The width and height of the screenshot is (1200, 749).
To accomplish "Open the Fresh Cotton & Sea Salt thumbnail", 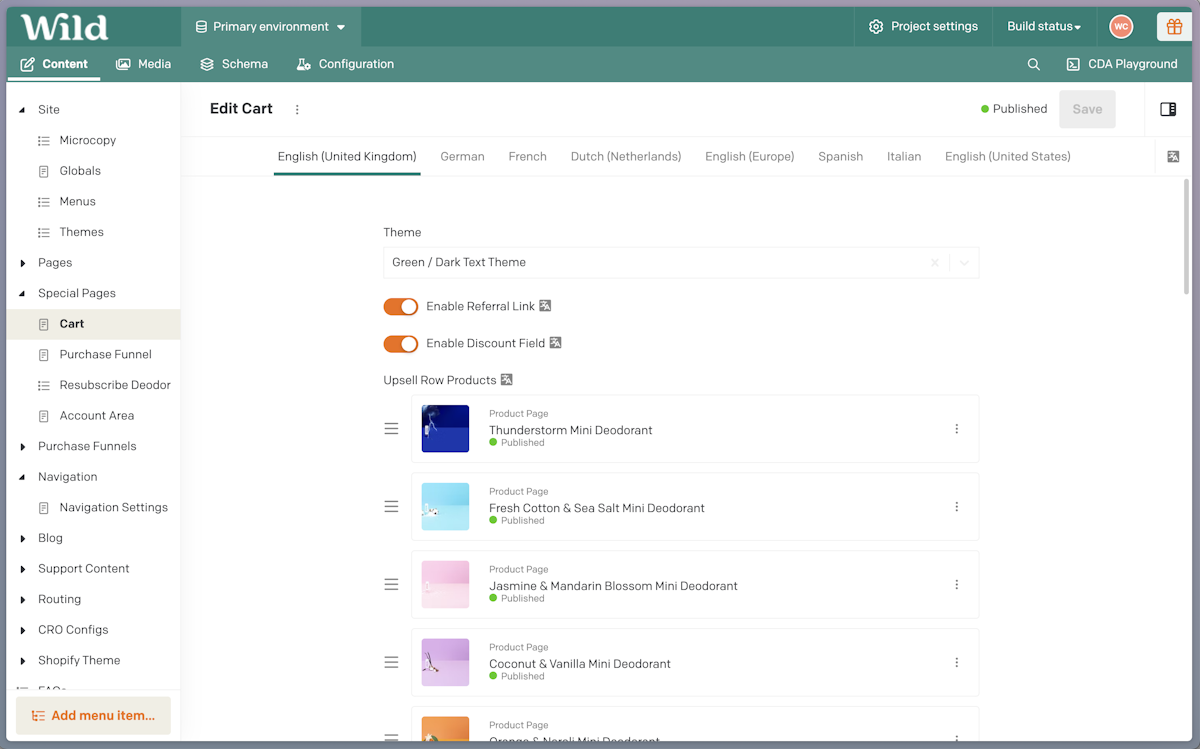I will [x=445, y=507].
